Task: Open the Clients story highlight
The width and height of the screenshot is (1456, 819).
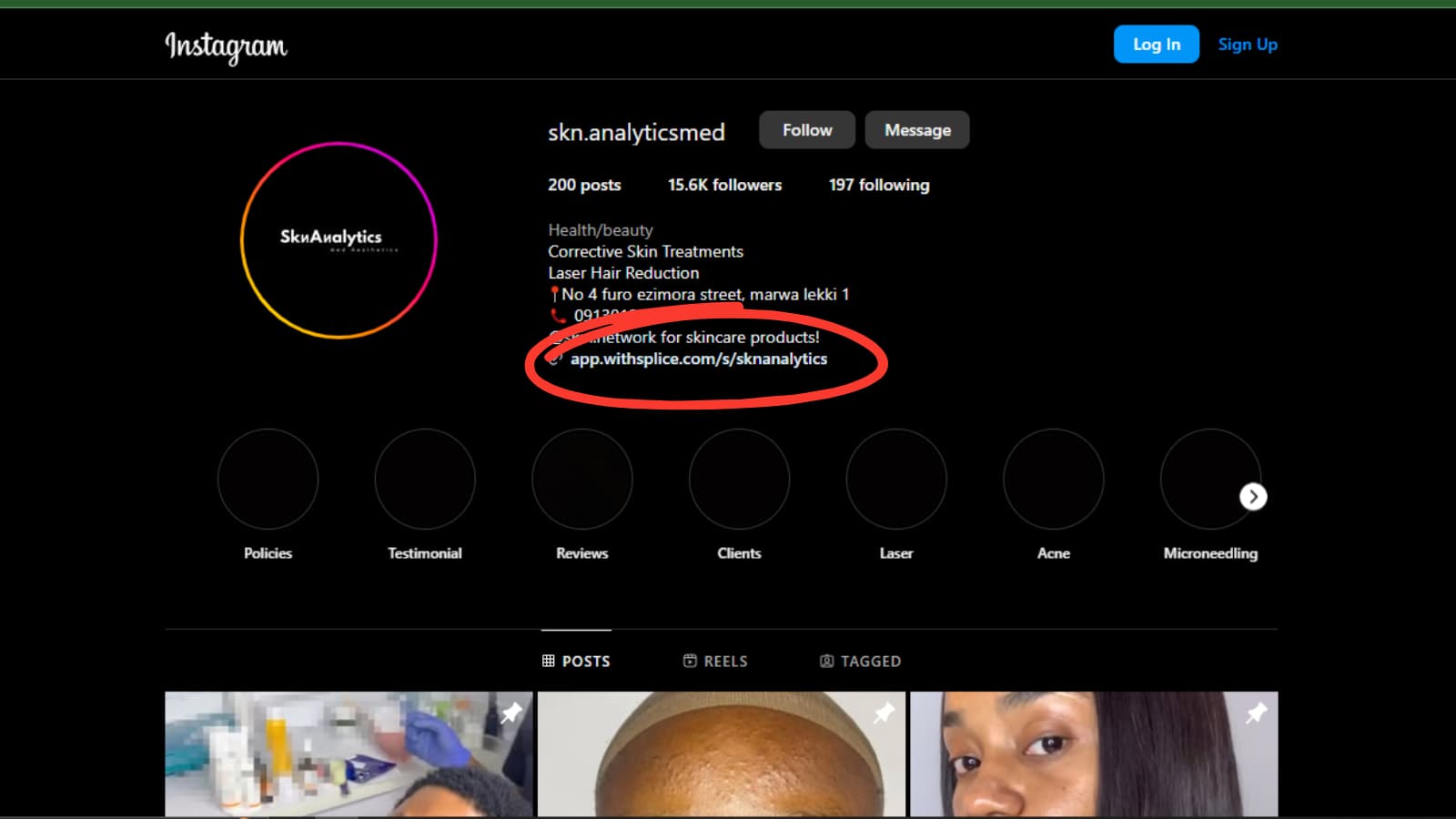Action: [739, 480]
